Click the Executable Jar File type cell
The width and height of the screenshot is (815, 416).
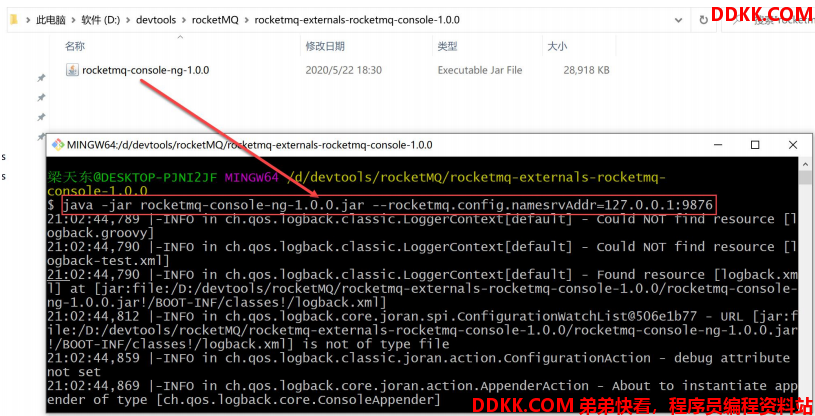pos(480,70)
